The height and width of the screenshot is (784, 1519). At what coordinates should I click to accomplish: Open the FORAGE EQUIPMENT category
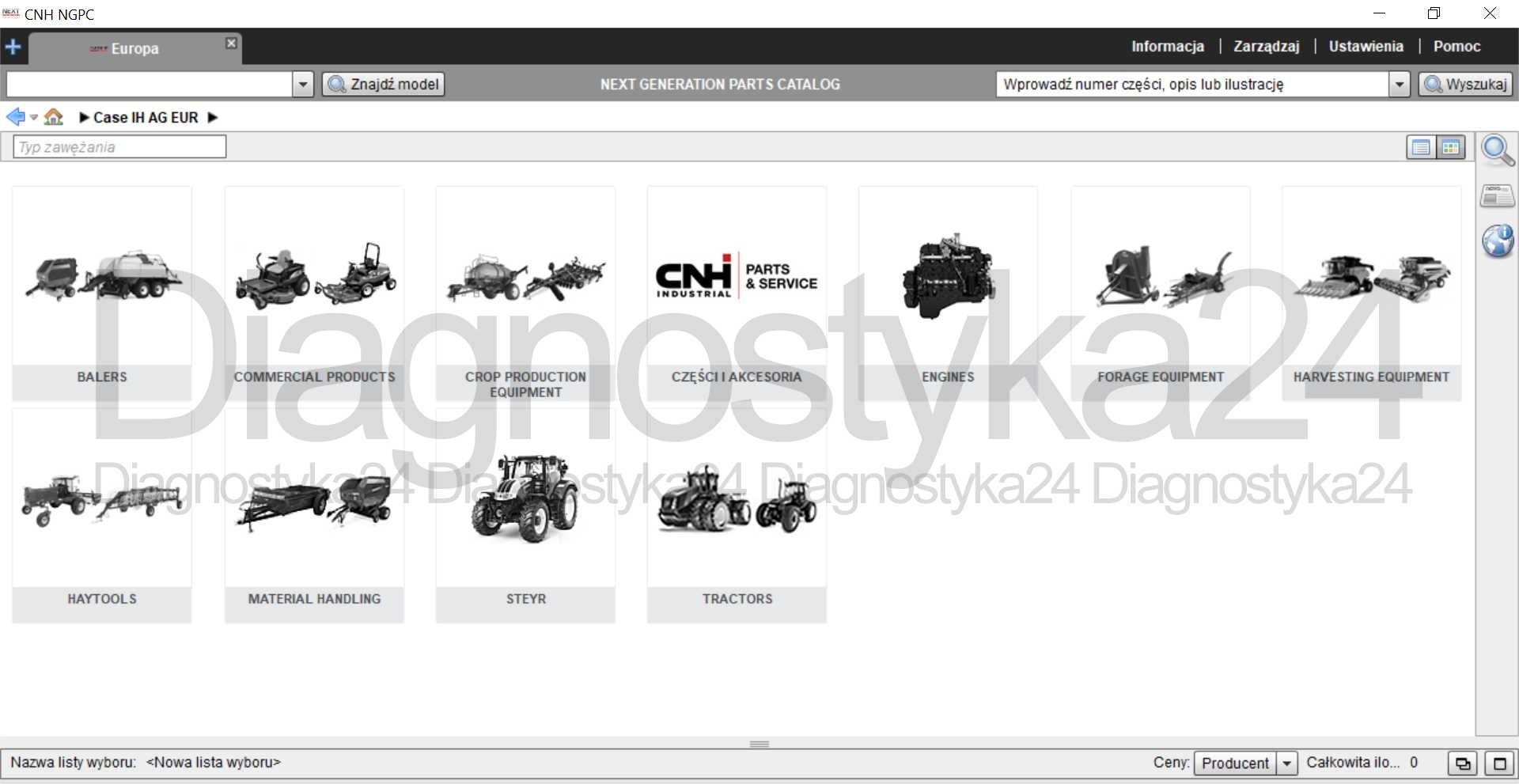pyautogui.click(x=1161, y=294)
